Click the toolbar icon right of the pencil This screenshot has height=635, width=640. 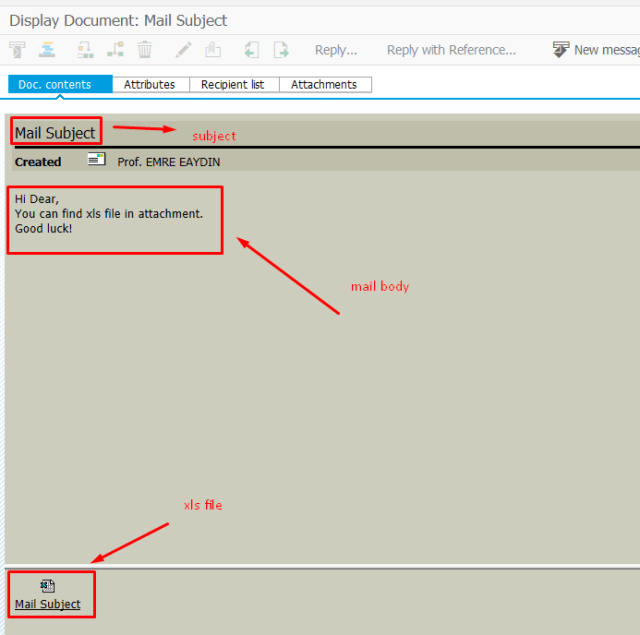point(212,50)
